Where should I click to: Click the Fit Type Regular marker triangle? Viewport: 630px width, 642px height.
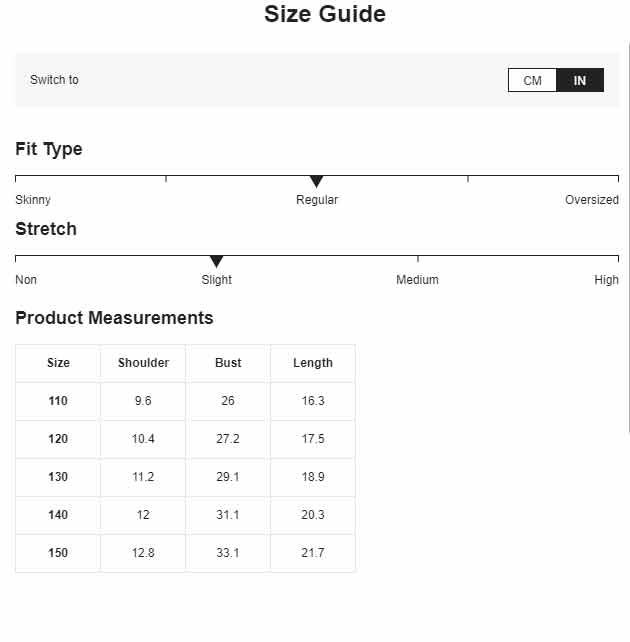316,181
